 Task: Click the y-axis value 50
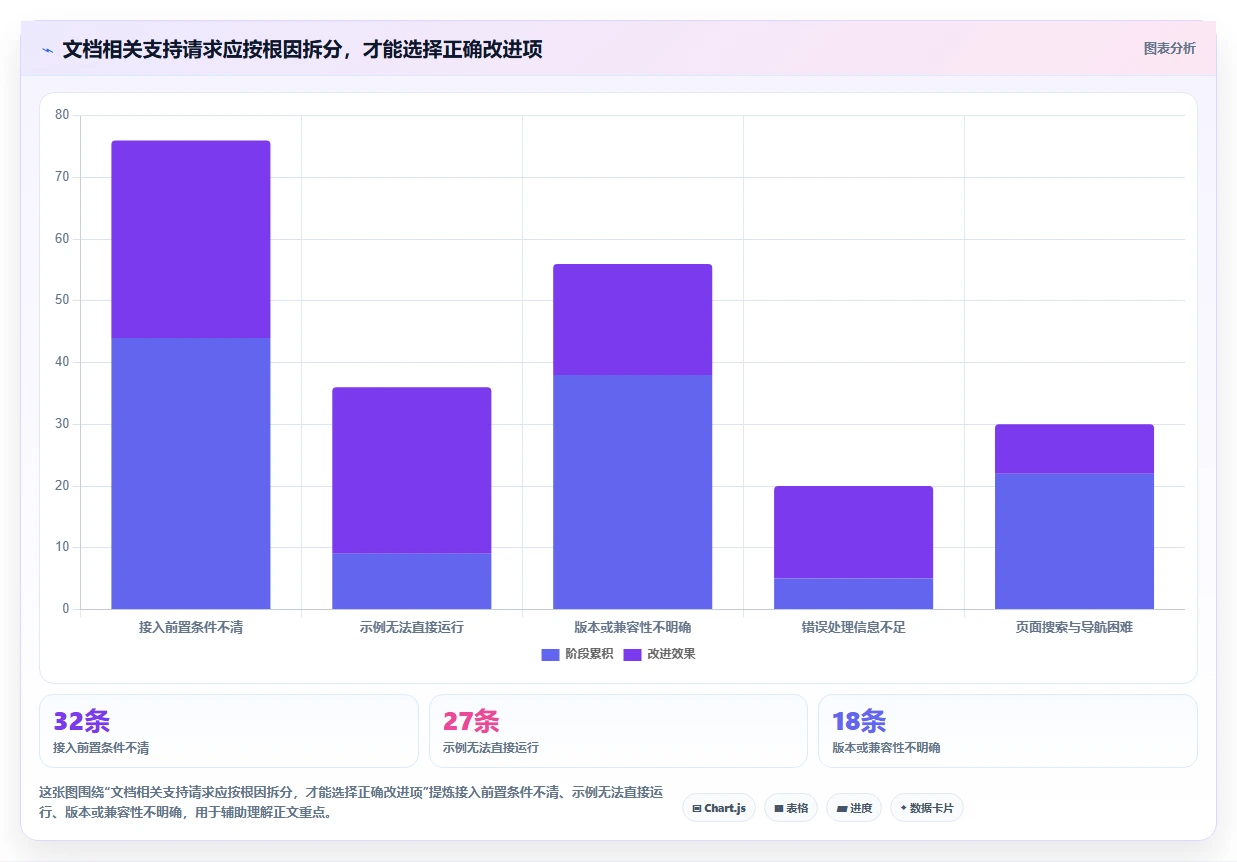point(62,300)
